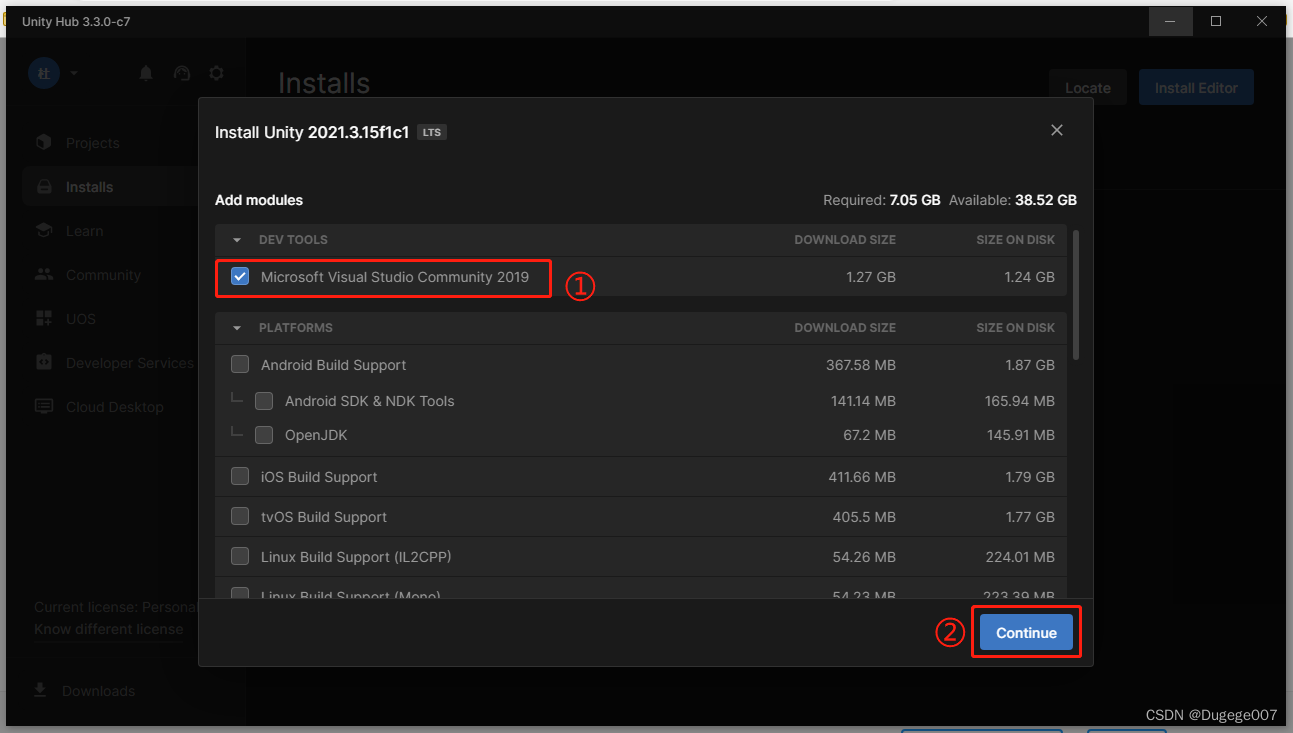Screen dimensions: 1293x733
Task: Check Linux Build Support (IL2CPP)
Action: (x=240, y=557)
